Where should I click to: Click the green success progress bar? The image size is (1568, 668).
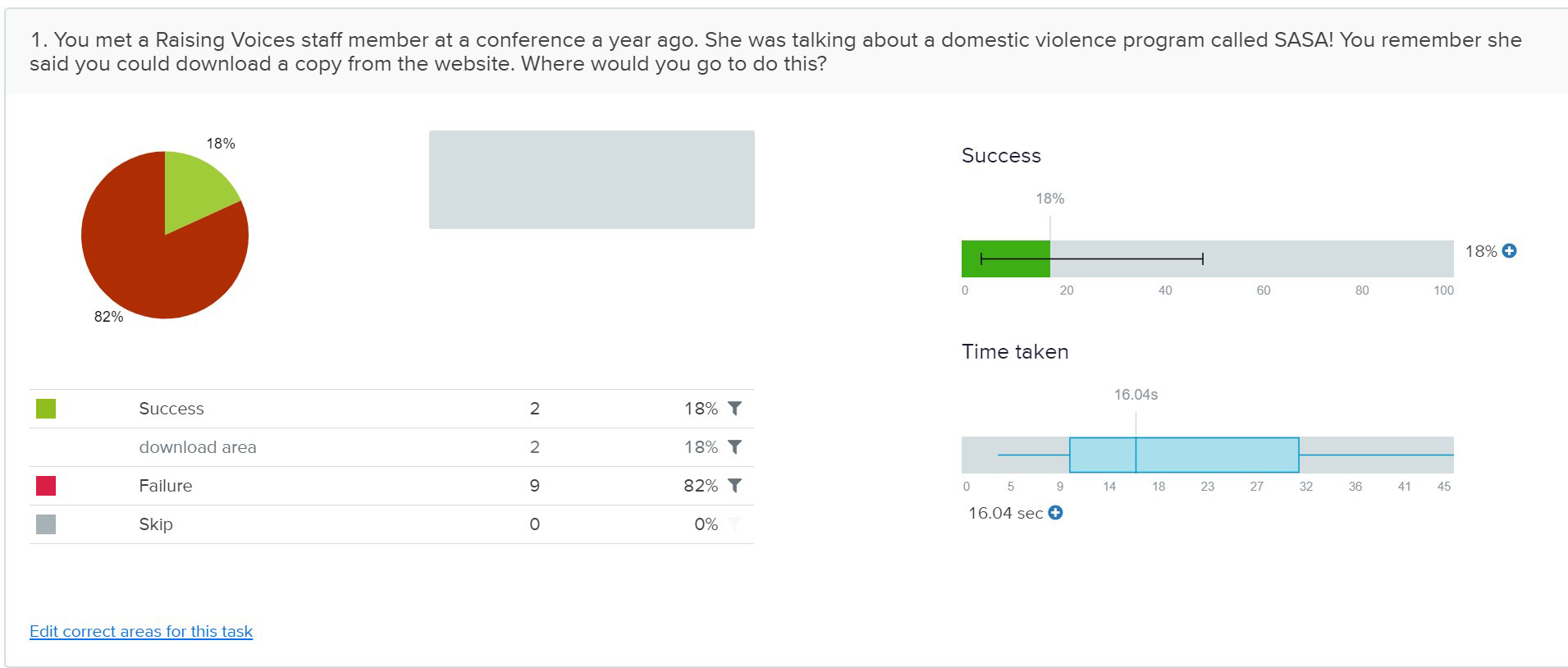1005,259
